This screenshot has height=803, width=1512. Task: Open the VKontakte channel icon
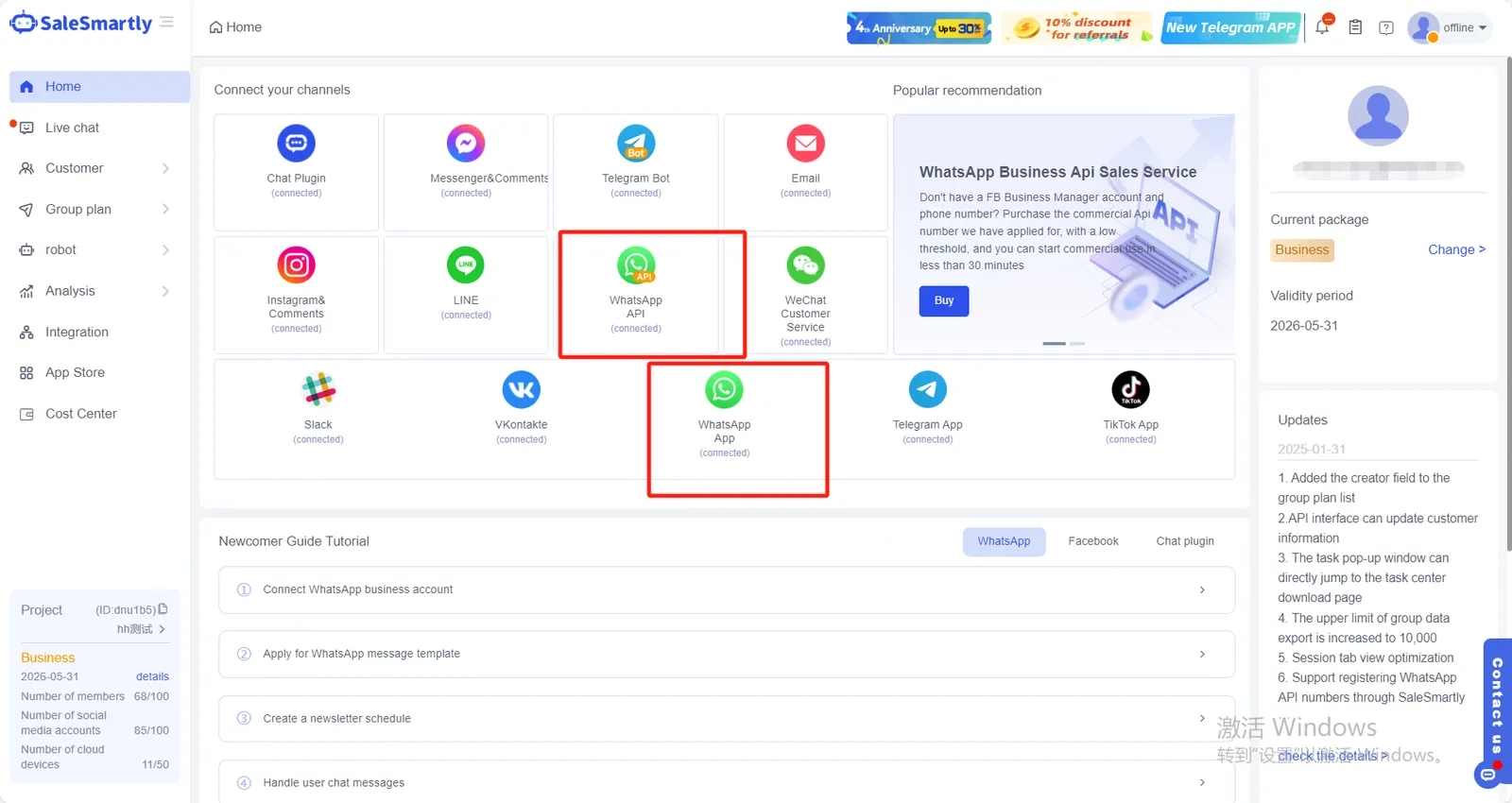coord(522,389)
